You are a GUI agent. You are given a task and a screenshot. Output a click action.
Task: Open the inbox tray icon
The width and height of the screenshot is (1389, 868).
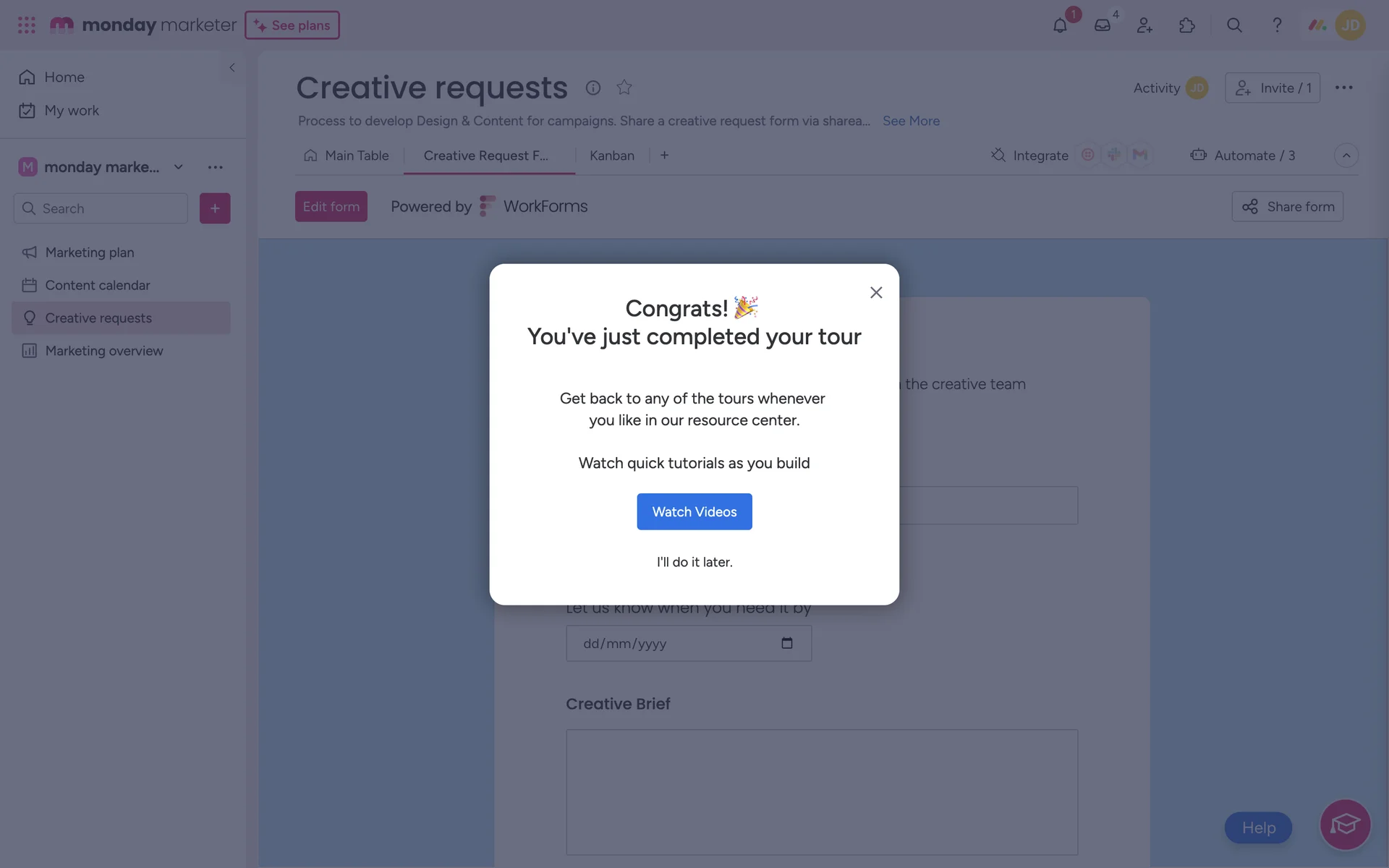pyautogui.click(x=1102, y=26)
